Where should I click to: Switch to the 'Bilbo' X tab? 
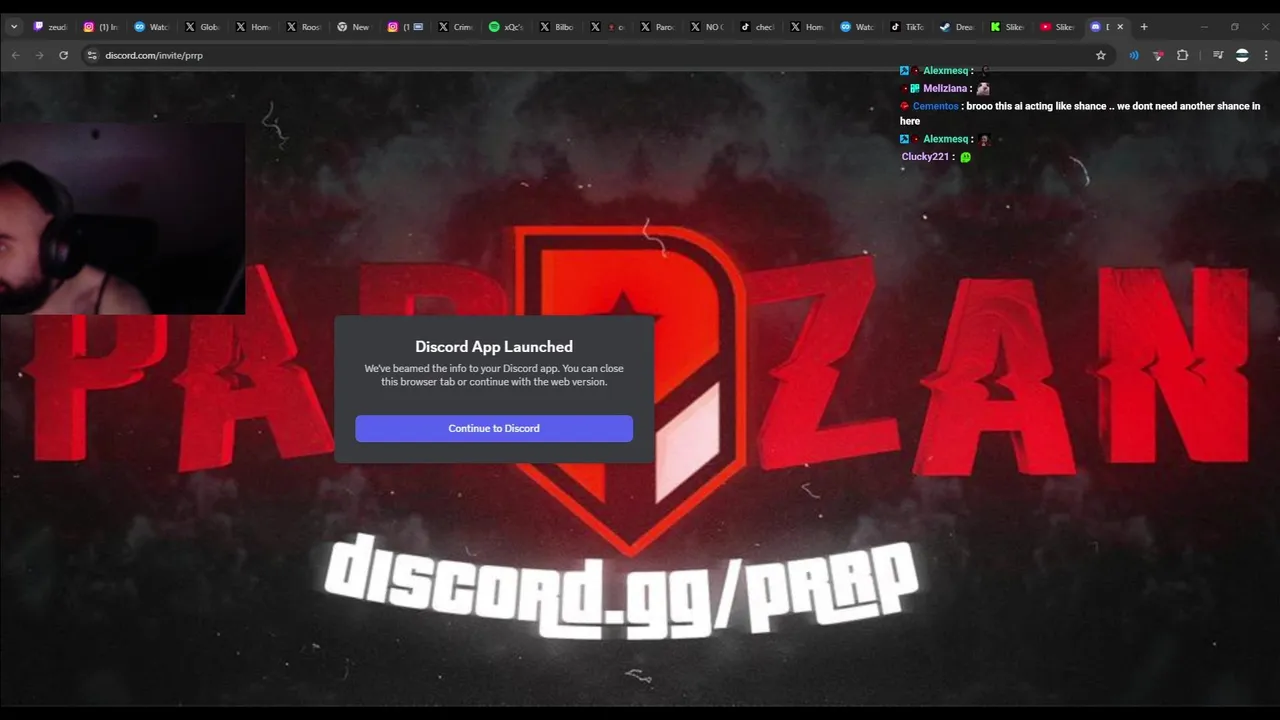pos(557,27)
